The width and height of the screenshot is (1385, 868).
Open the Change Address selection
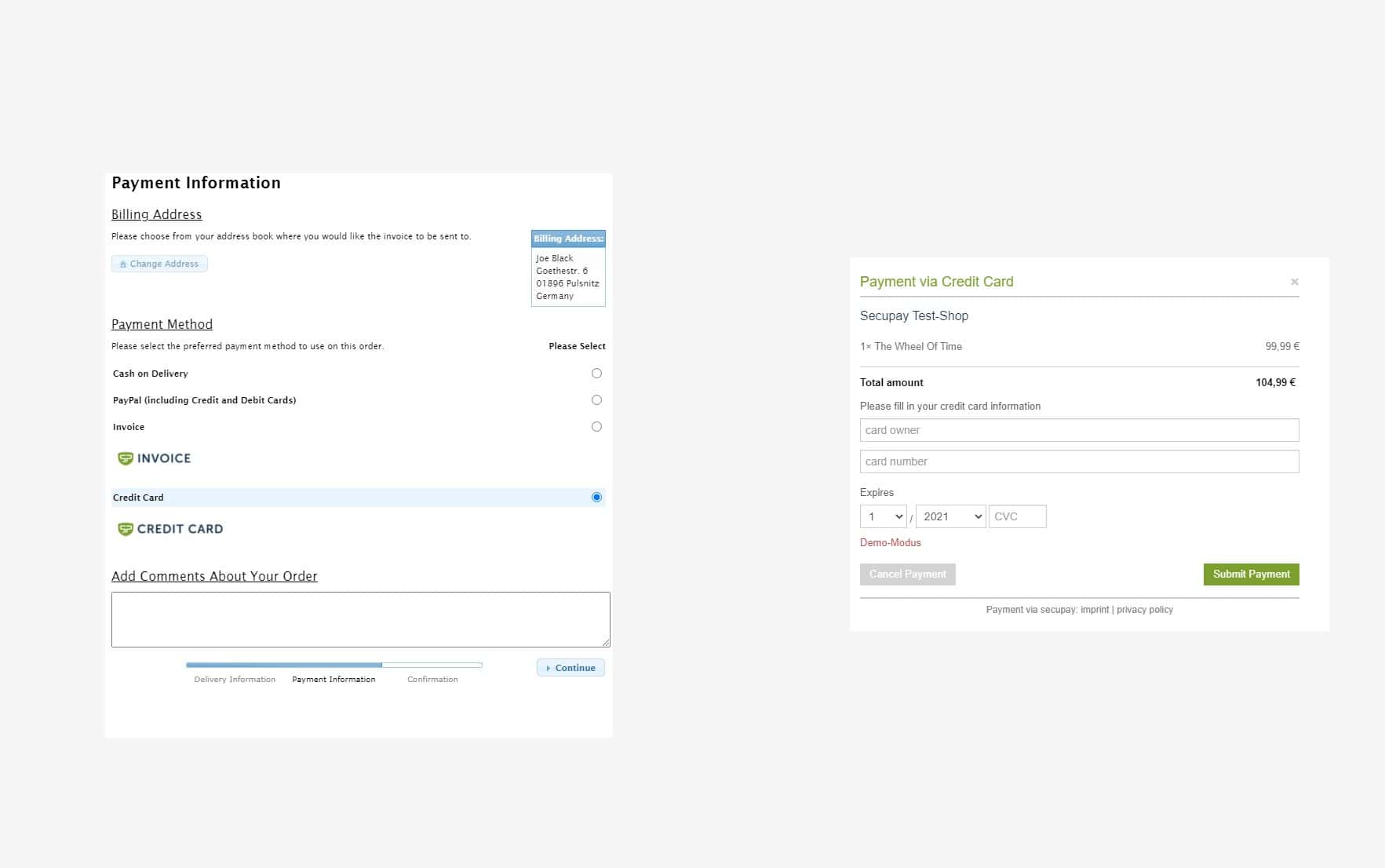pos(159,264)
